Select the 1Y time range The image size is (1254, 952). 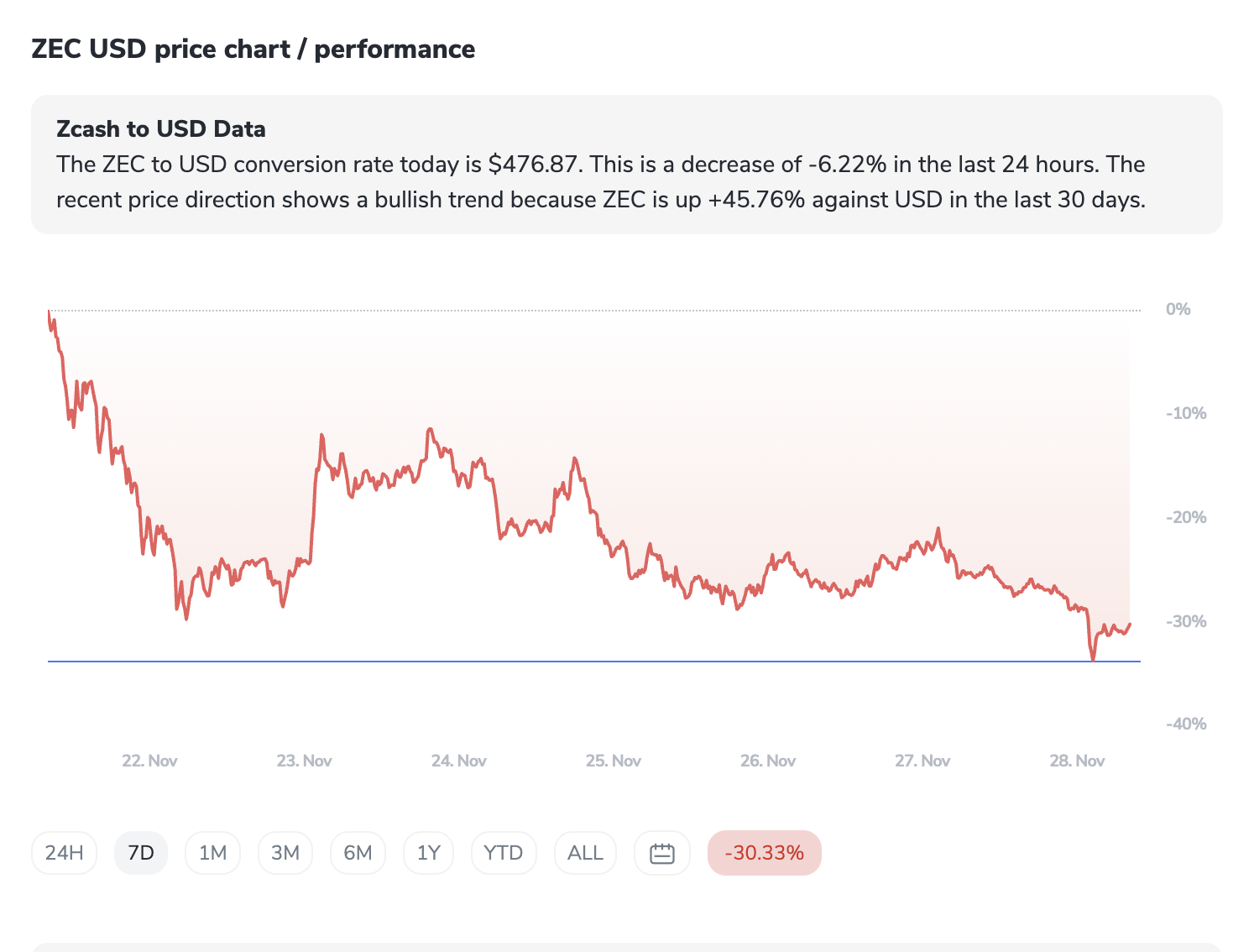[428, 853]
